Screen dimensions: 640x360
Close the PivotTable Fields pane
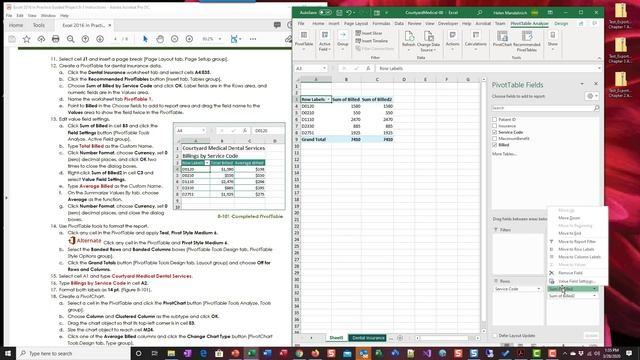(x=596, y=84)
